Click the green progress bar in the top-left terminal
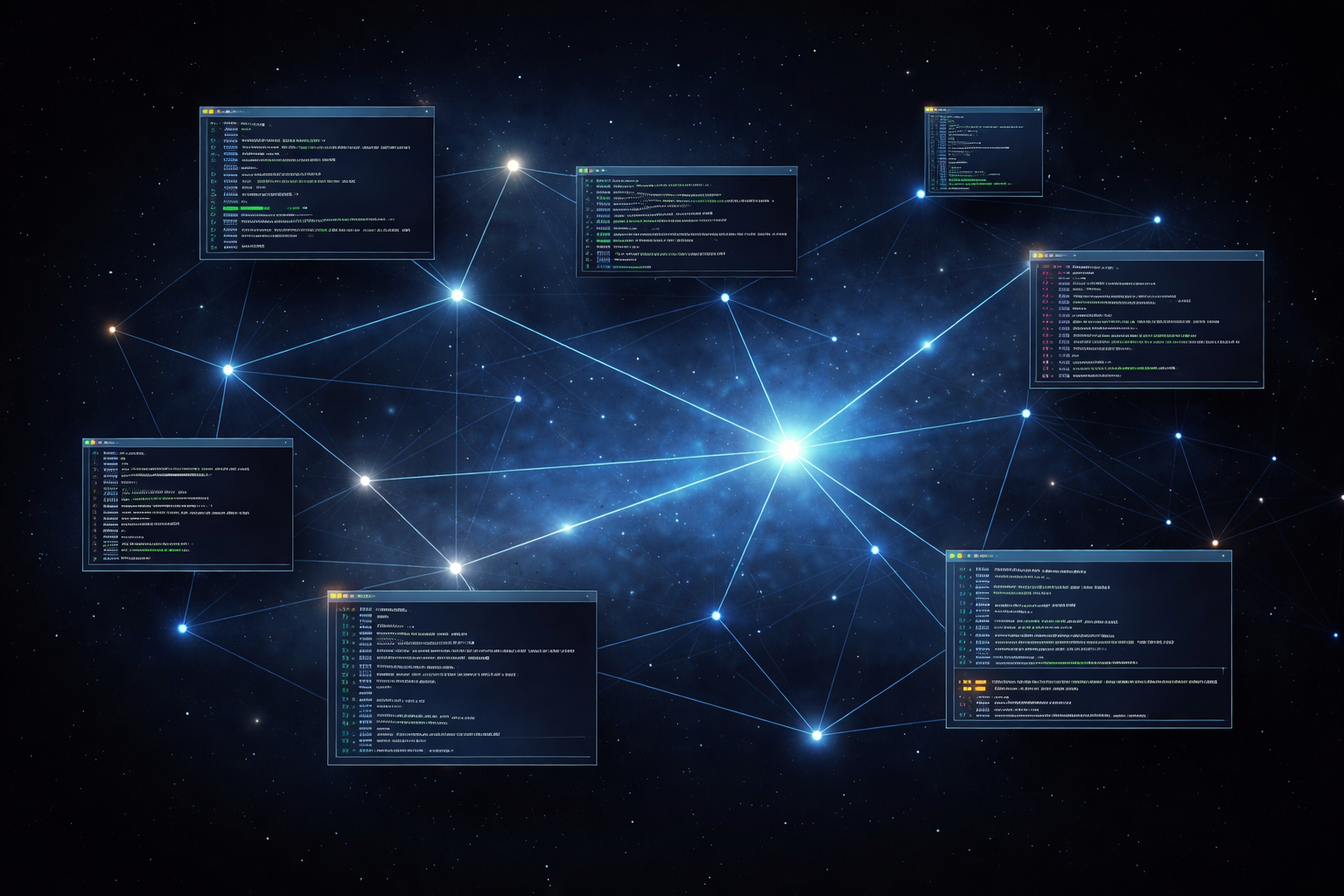 tap(245, 208)
